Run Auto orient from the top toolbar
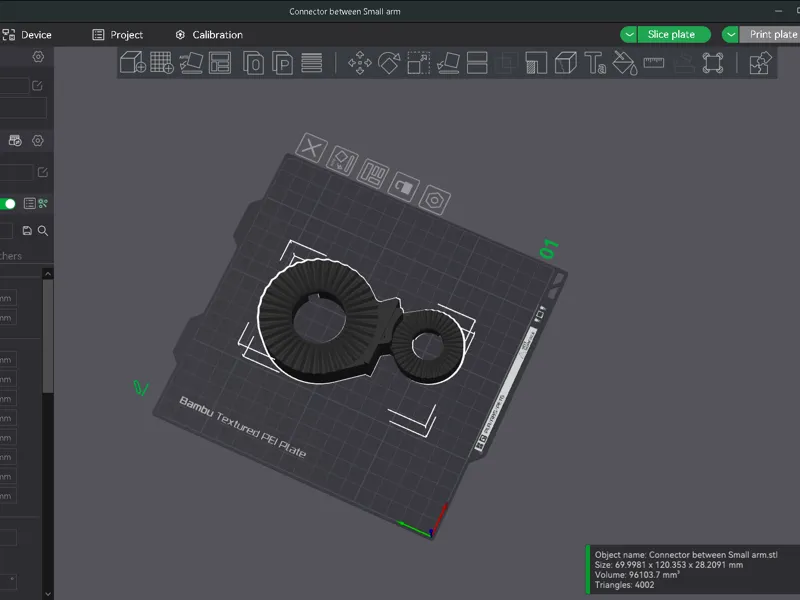Viewport: 800px width, 600px height. click(191, 63)
